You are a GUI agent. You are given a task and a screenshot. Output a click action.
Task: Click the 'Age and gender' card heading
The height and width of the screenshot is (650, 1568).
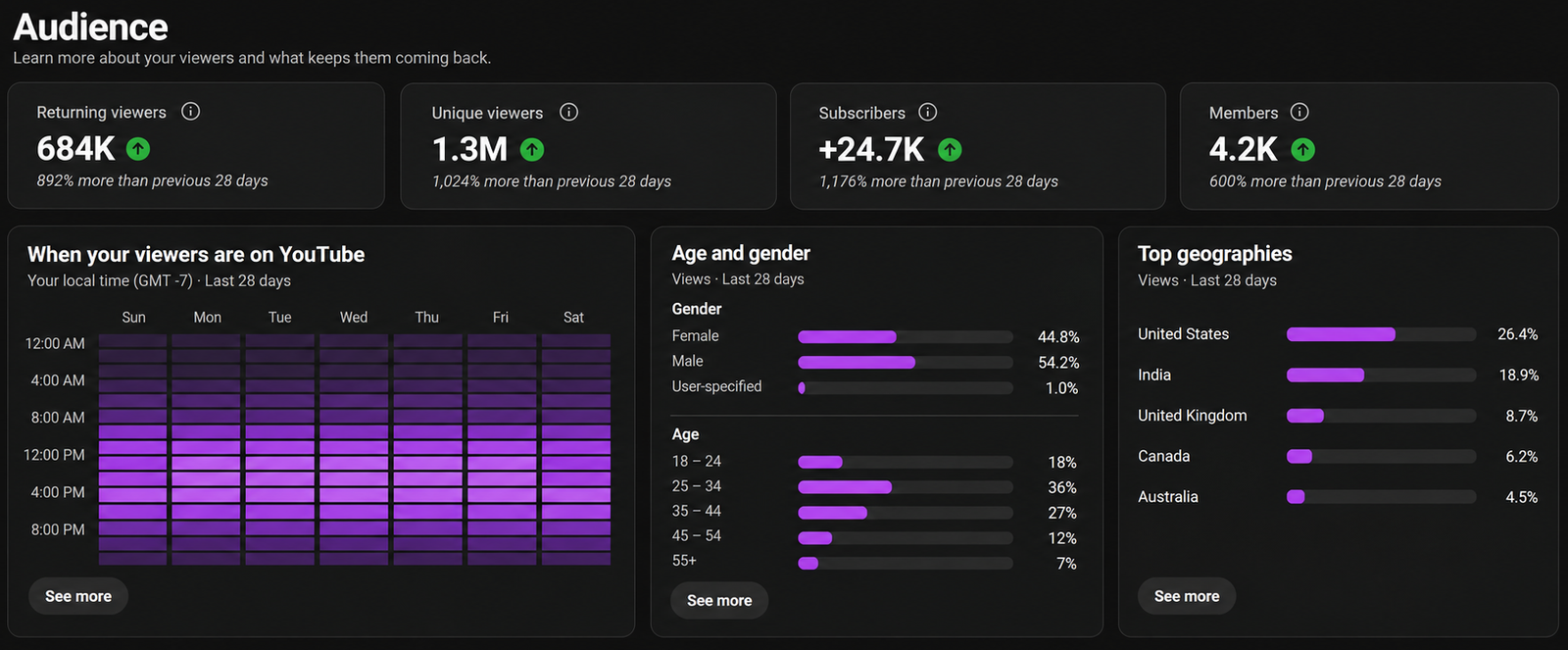tap(741, 253)
